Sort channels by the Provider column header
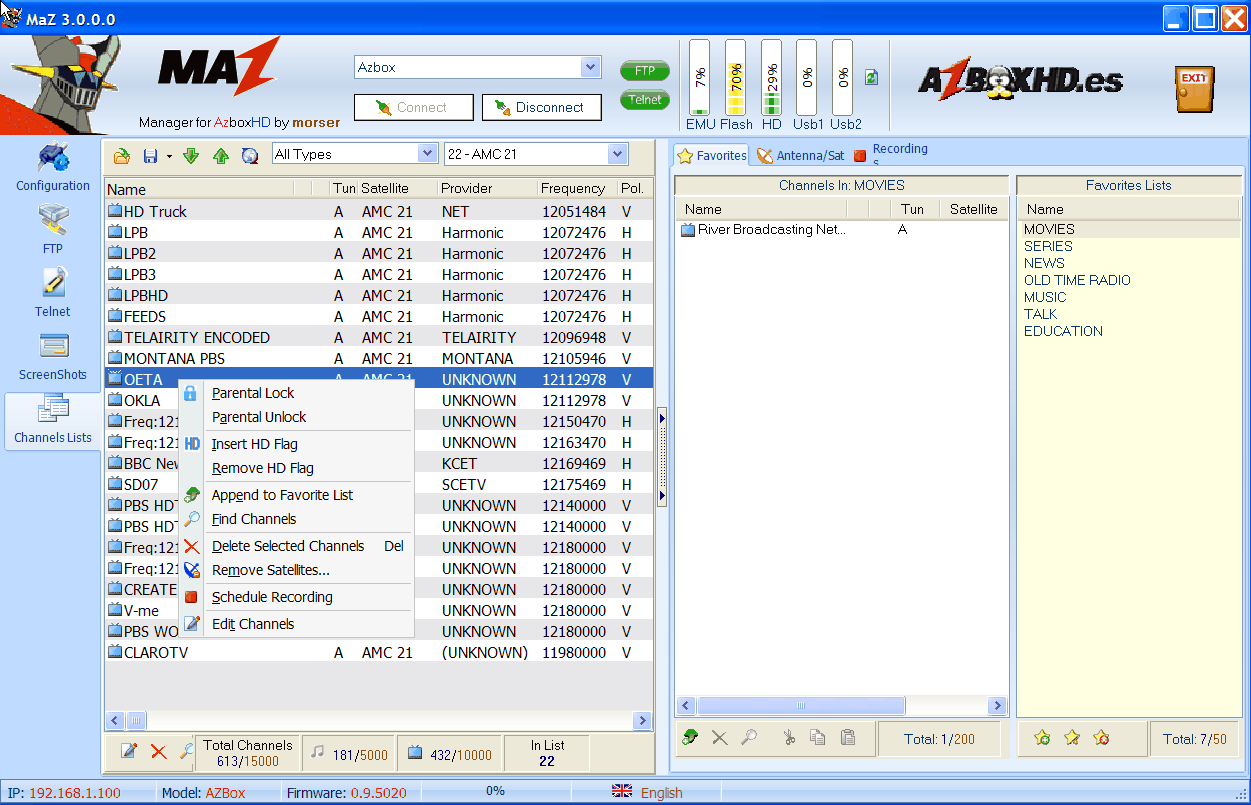Viewport: 1251px width, 805px height. click(x=486, y=189)
